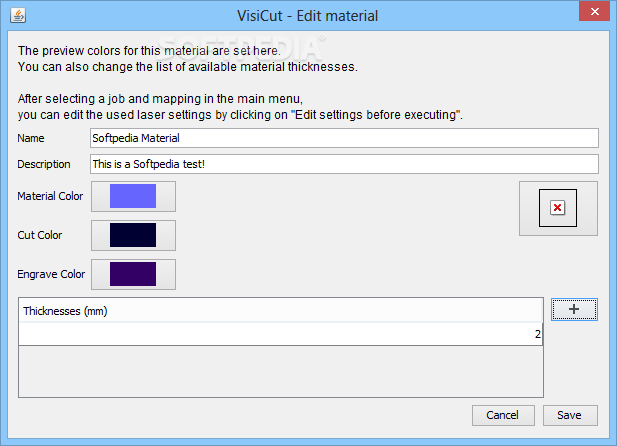The height and width of the screenshot is (446, 617).
Task: Click the Thicknesses (mm) column header
Action: pyautogui.click(x=281, y=311)
